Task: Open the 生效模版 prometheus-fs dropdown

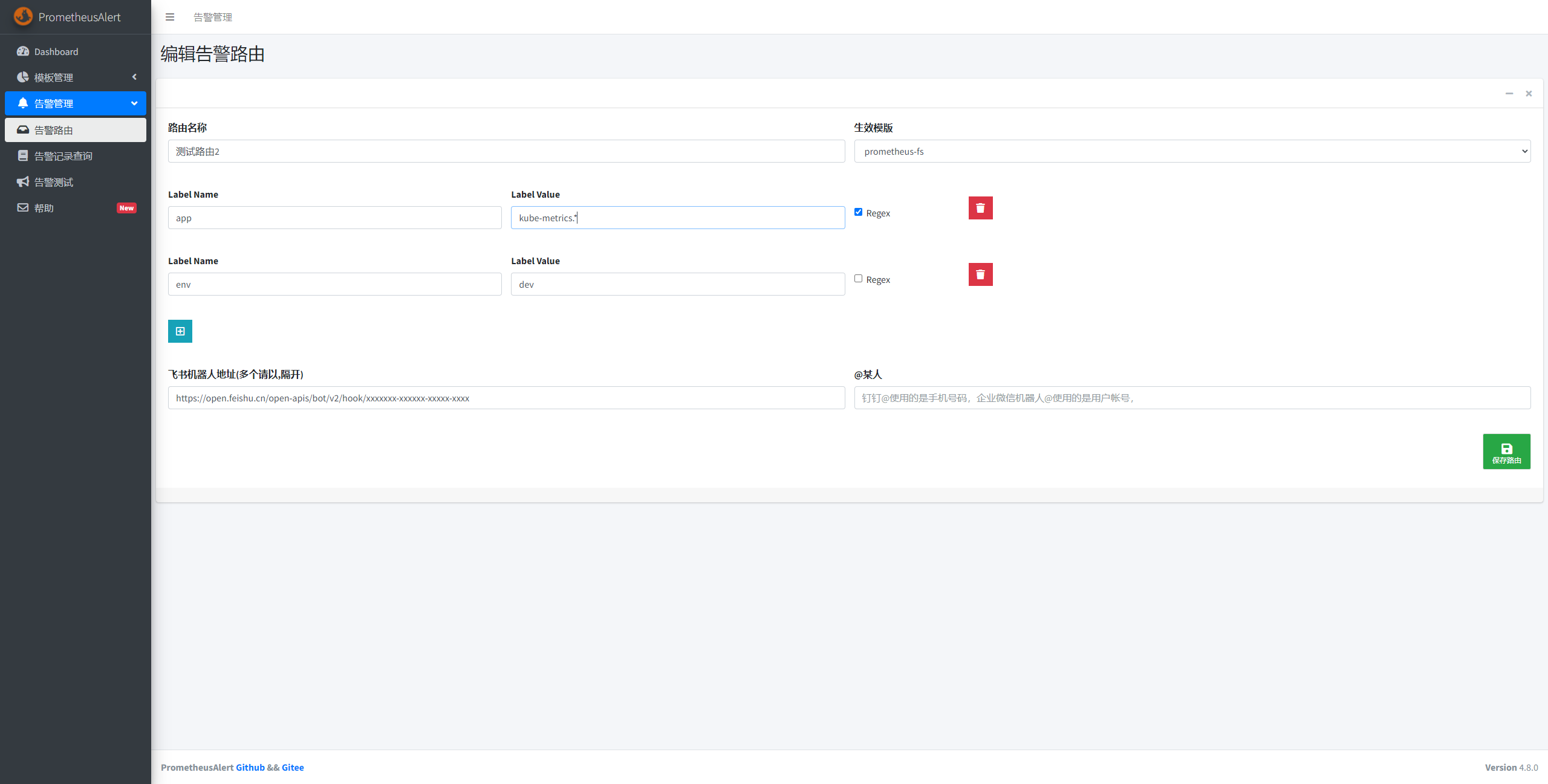Action: coord(1192,151)
